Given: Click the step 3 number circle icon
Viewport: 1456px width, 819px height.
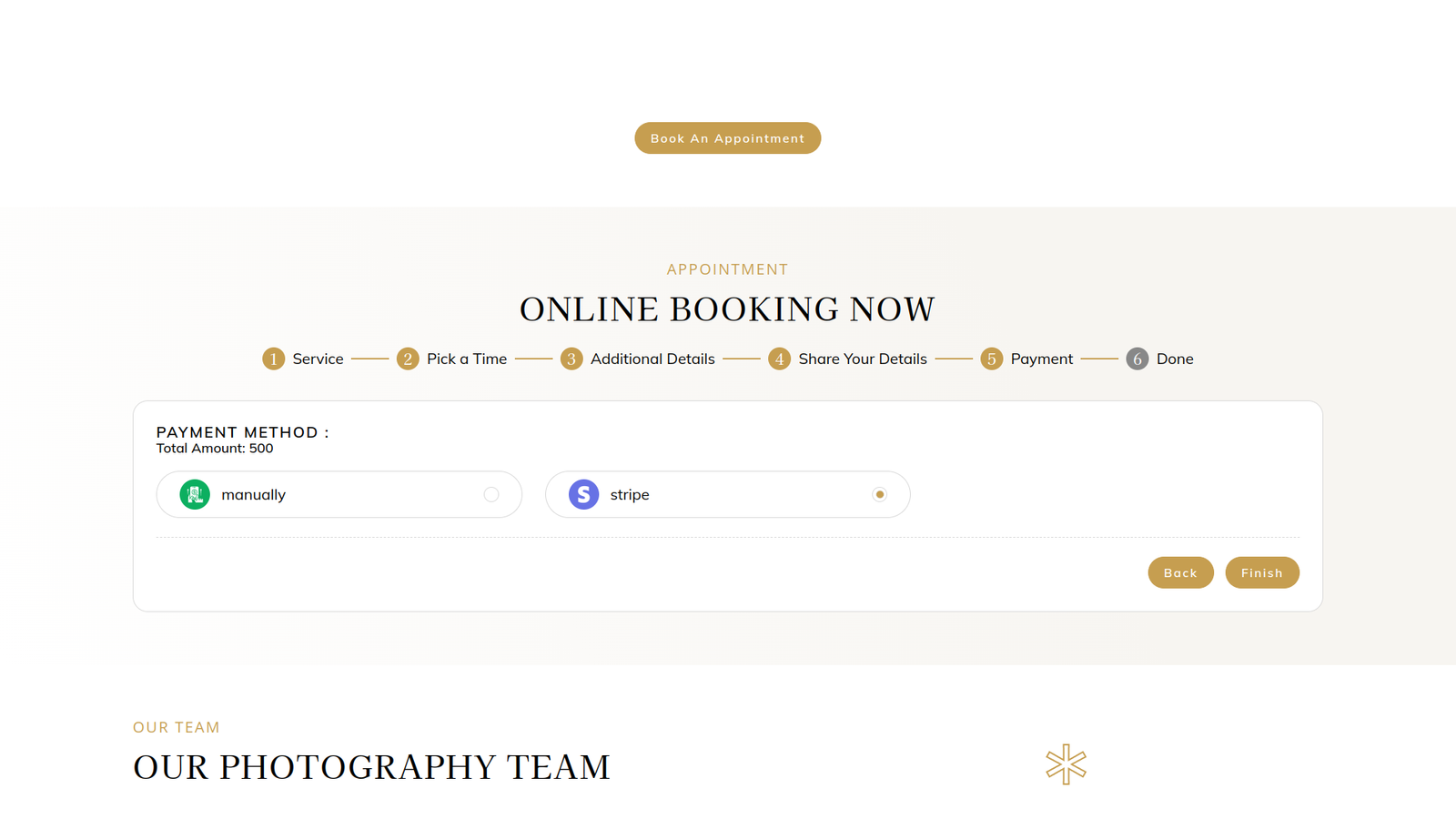Looking at the screenshot, I should coord(571,359).
